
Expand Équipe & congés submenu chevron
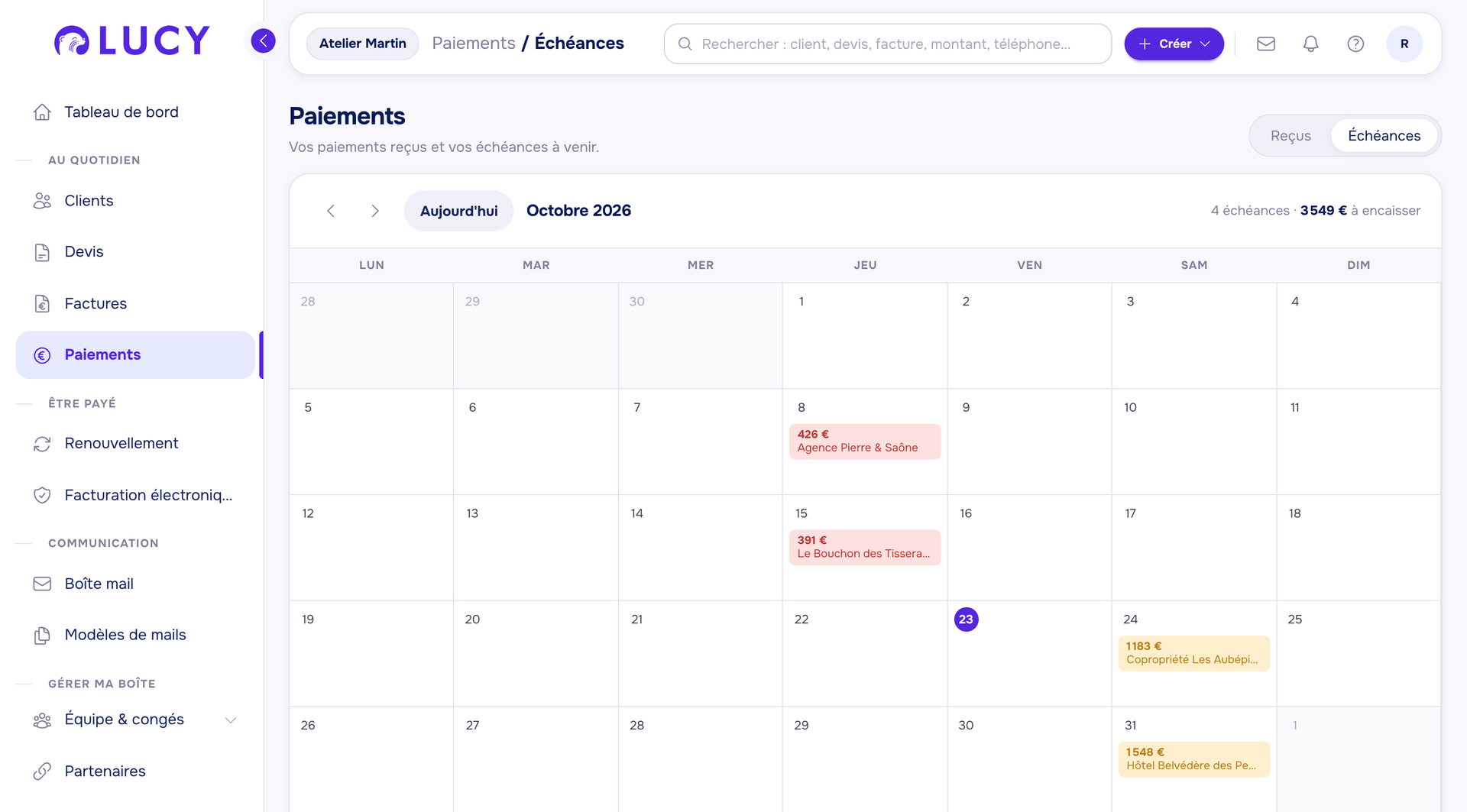click(231, 720)
